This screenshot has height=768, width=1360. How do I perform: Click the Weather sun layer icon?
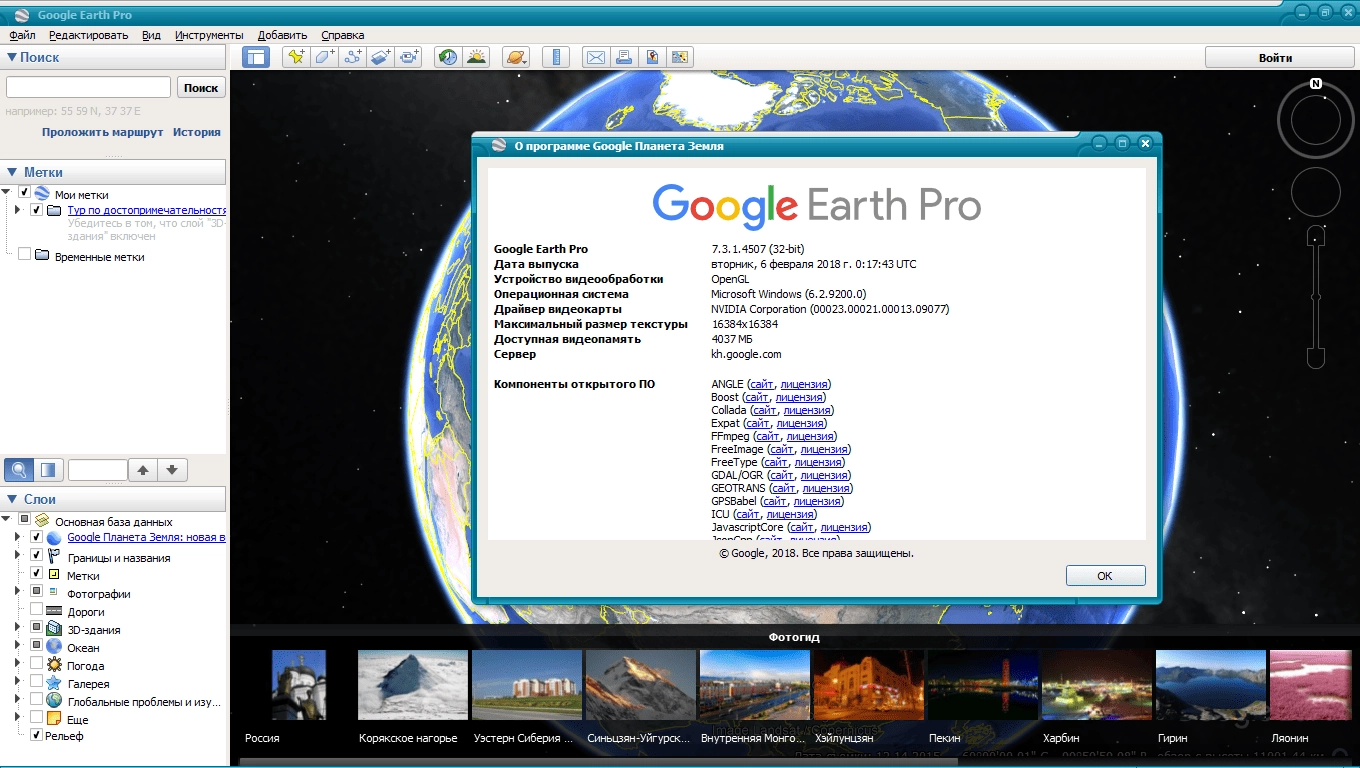pos(54,665)
